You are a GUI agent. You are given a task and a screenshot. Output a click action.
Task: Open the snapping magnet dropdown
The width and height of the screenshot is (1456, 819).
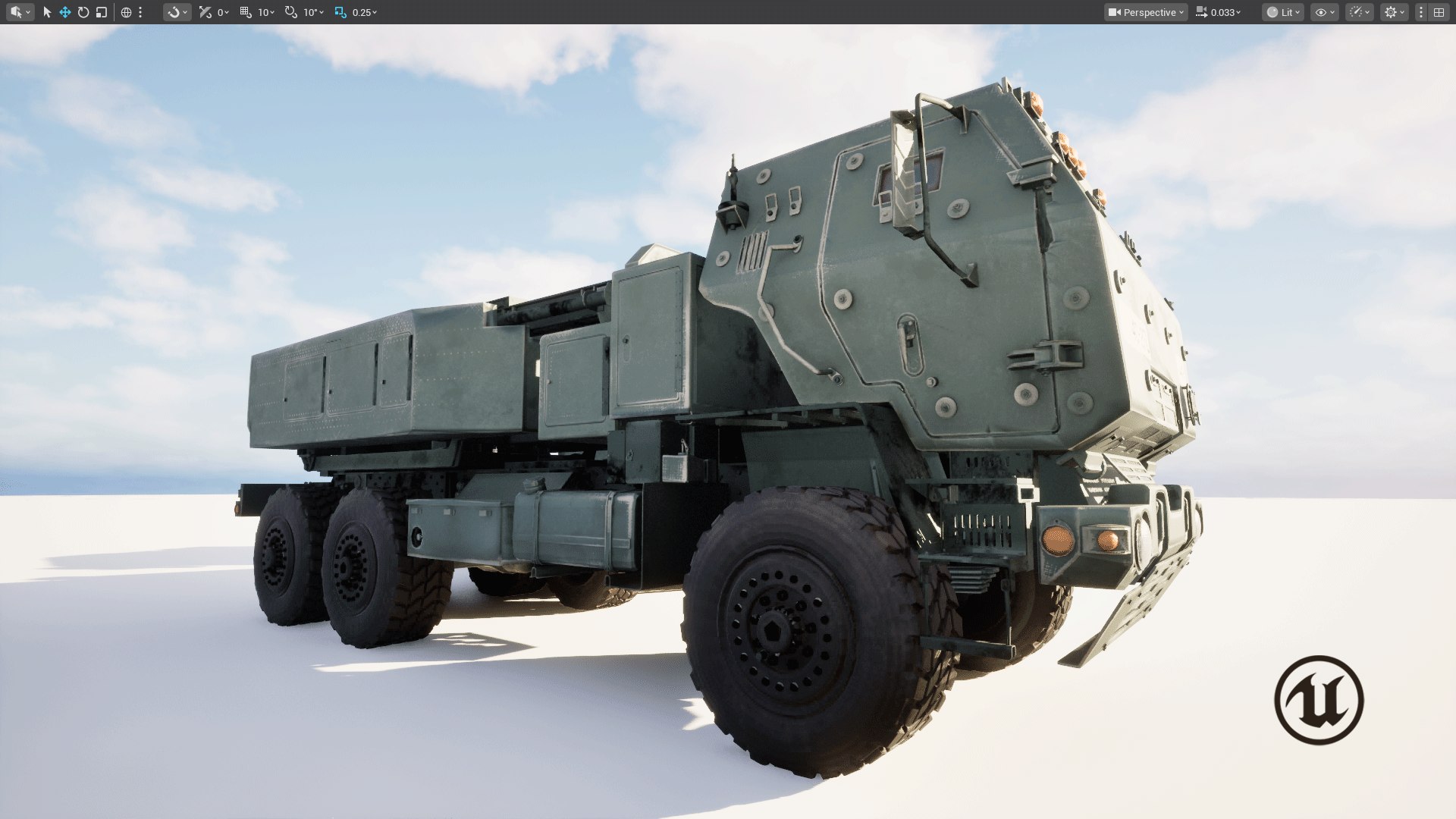click(177, 12)
